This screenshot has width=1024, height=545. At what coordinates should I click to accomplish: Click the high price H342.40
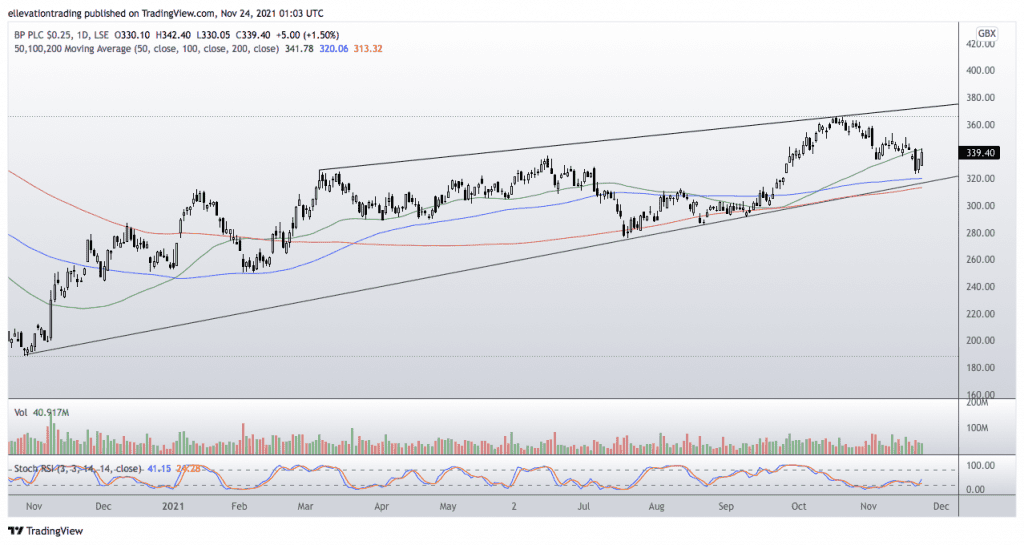click(x=173, y=35)
